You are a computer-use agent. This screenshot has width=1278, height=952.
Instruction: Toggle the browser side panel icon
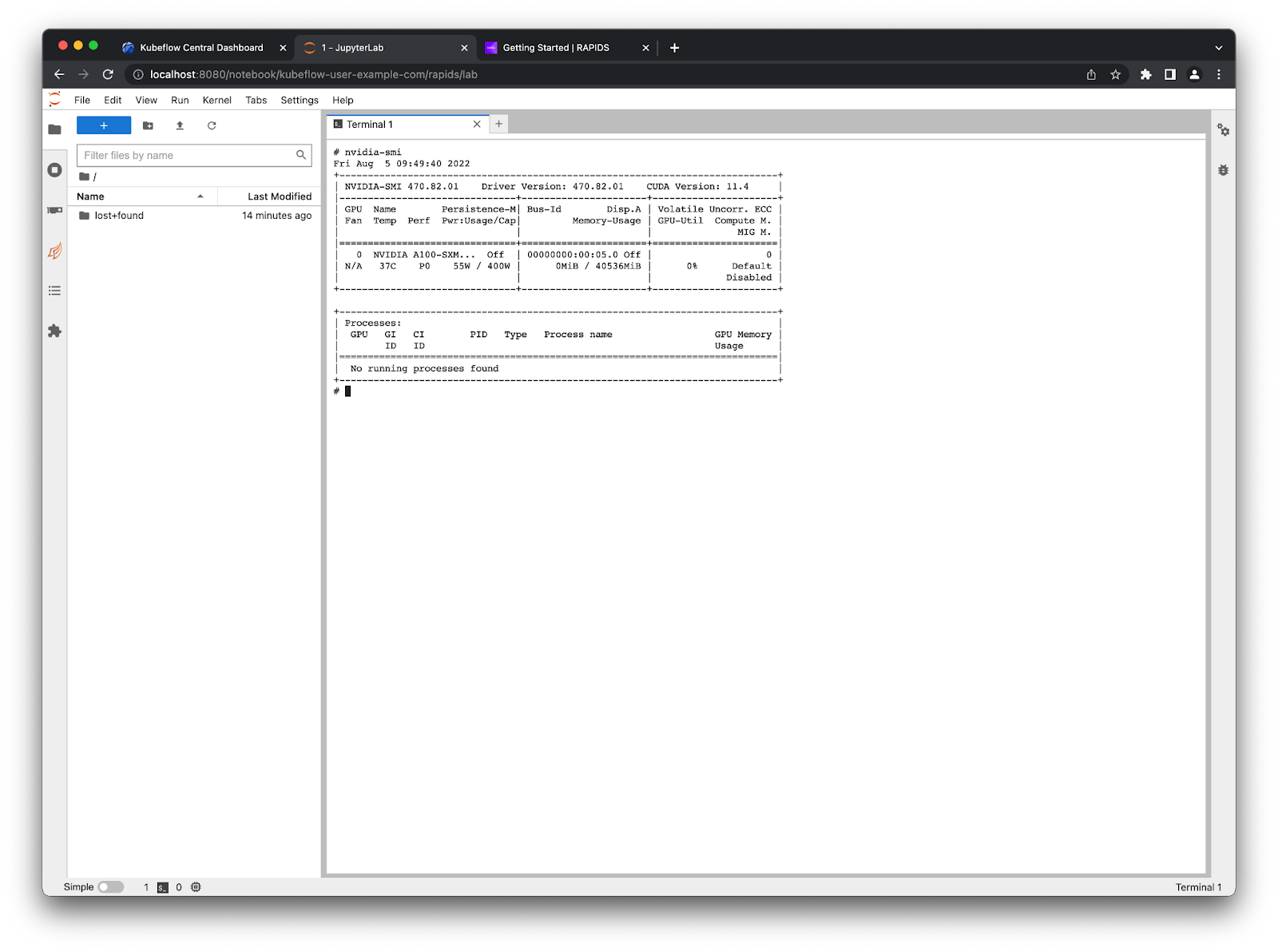click(1170, 74)
